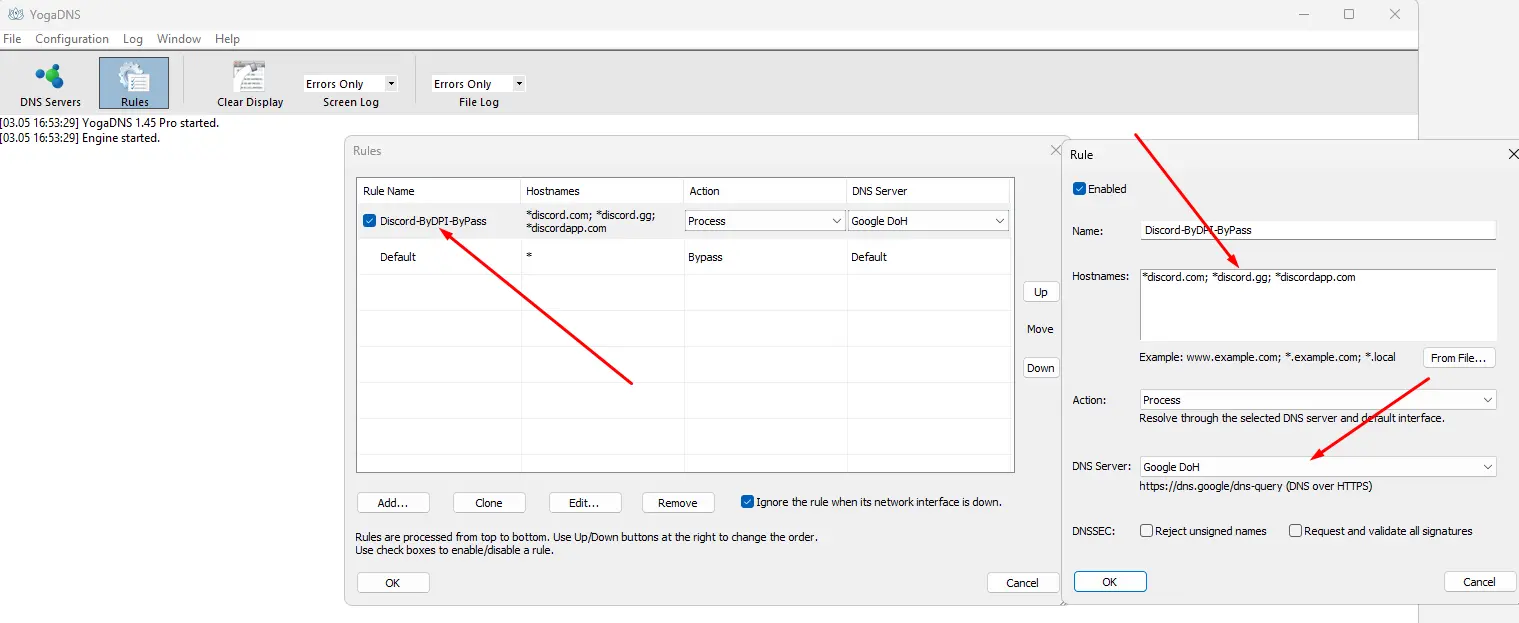Image resolution: width=1519 pixels, height=623 pixels.
Task: Expand the Action combo box in Rule dialog
Action: coord(1318,400)
